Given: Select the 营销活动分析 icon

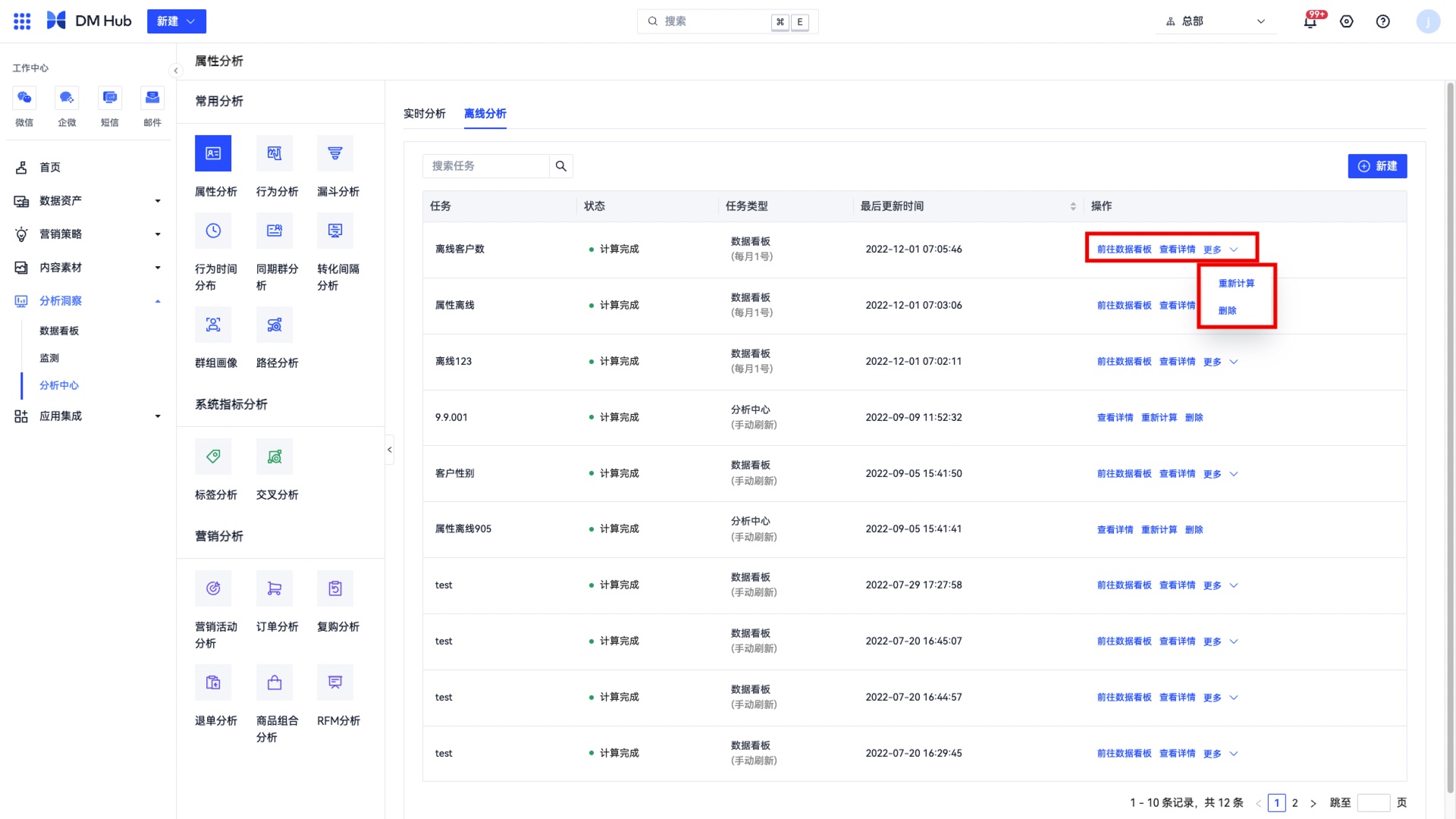Looking at the screenshot, I should pos(213,588).
